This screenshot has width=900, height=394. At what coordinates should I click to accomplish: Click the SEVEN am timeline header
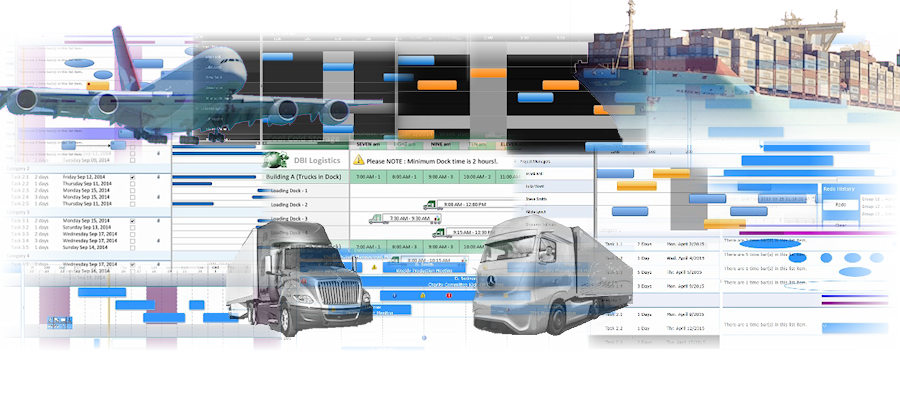[x=368, y=145]
